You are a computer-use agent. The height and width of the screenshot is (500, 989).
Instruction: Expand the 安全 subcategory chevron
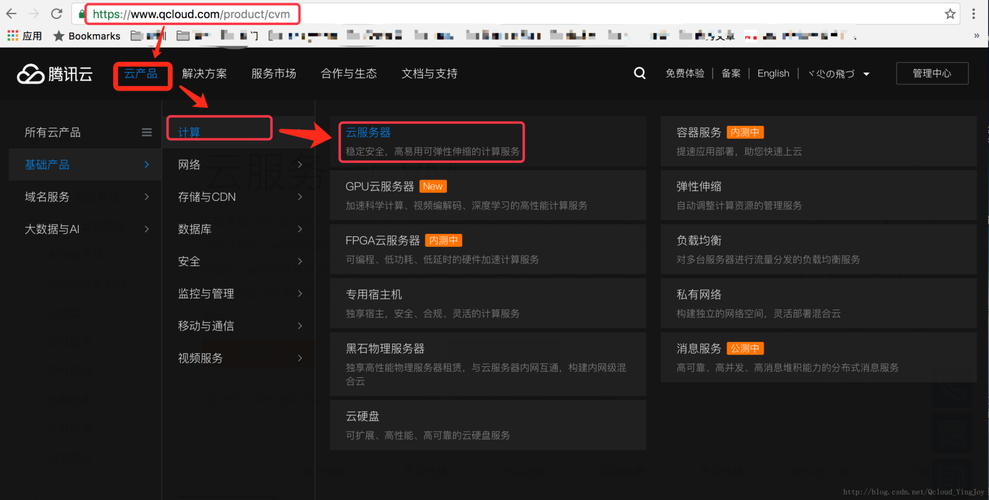tap(300, 261)
